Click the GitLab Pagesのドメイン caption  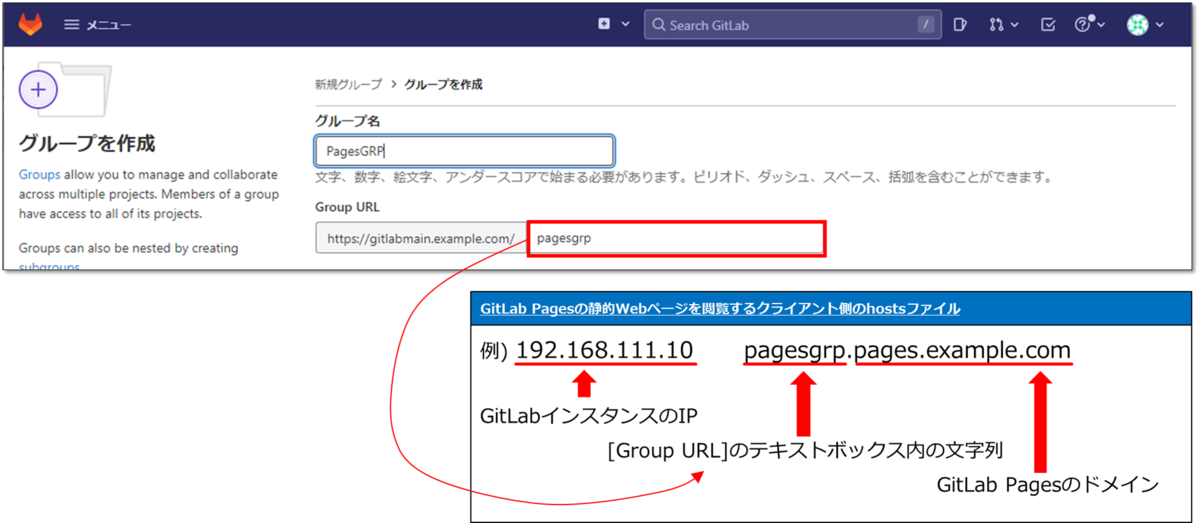point(1047,485)
